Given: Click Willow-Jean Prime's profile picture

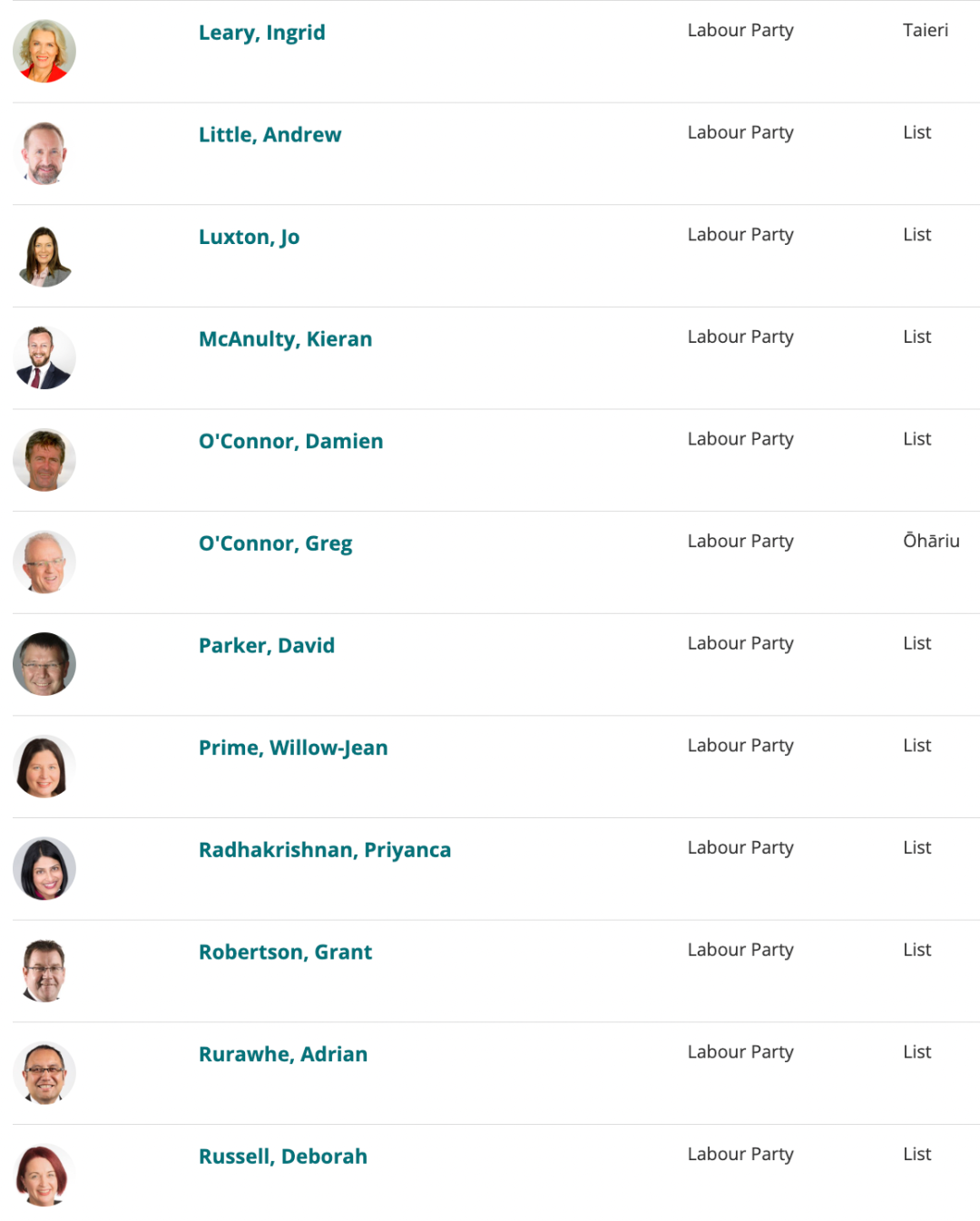Looking at the screenshot, I should pos(44,767).
